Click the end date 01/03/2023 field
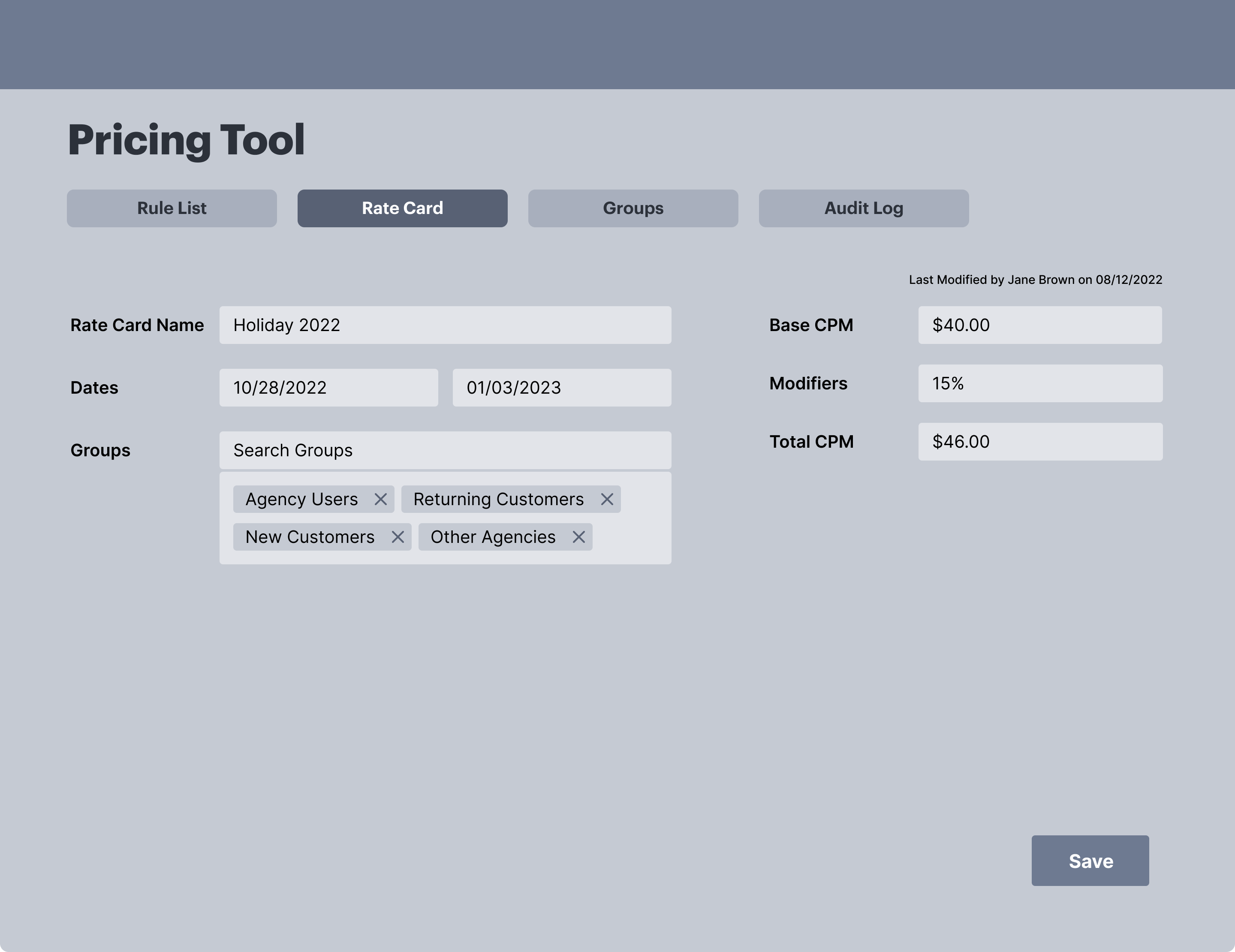1235x952 pixels. (x=561, y=387)
